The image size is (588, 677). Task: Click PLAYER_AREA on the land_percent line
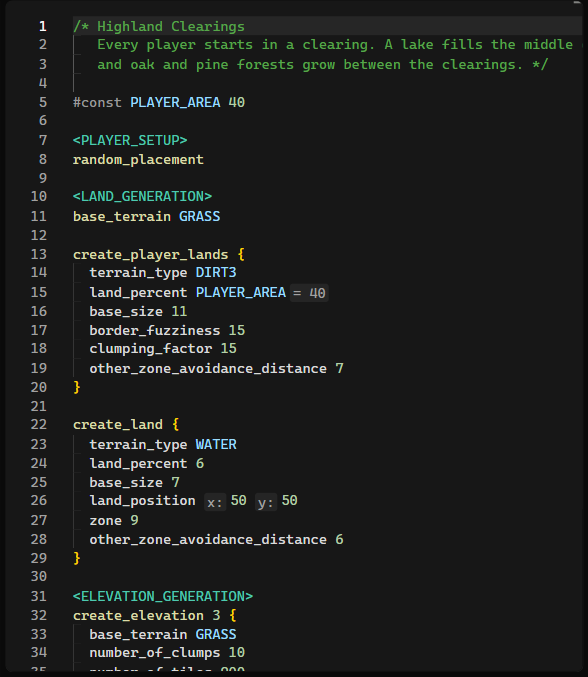[x=241, y=292]
